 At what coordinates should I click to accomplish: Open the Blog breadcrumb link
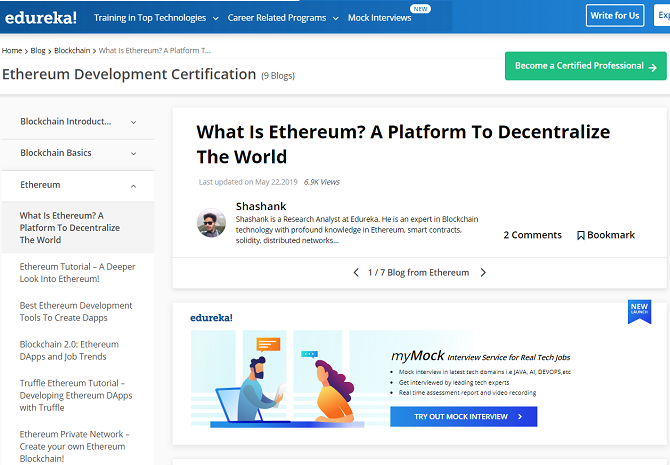tap(38, 50)
